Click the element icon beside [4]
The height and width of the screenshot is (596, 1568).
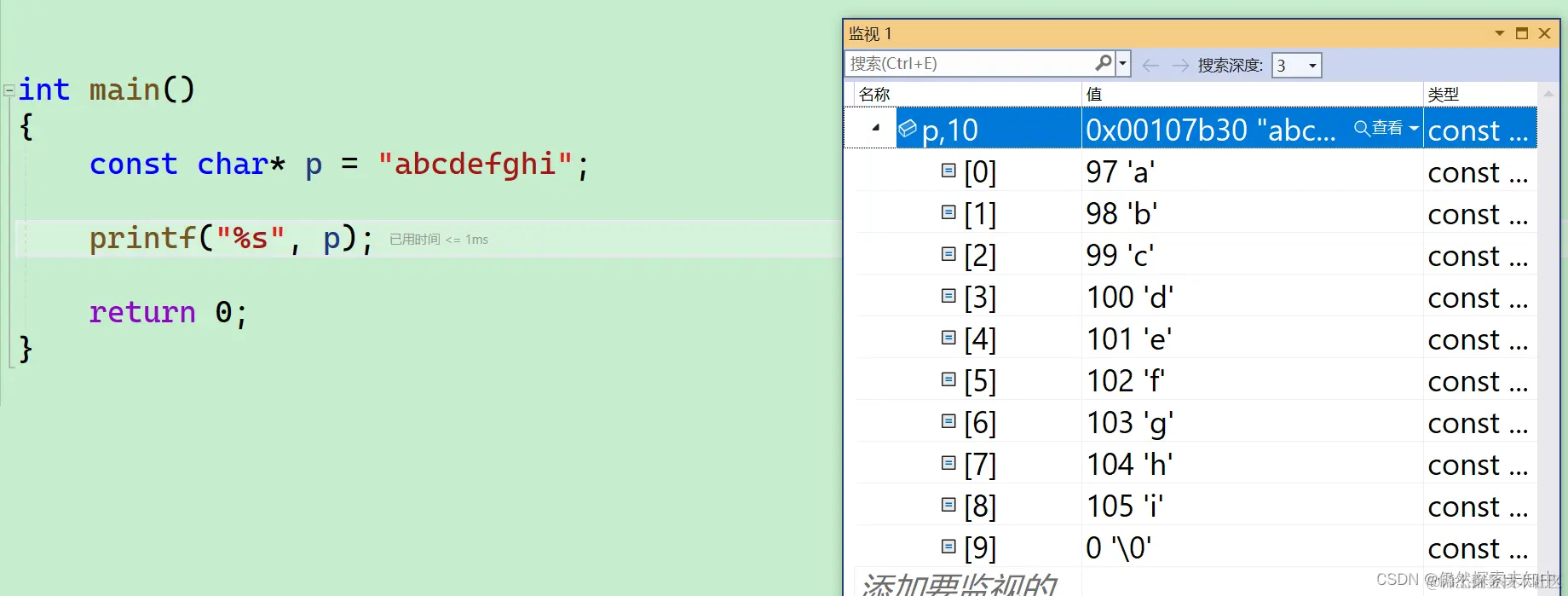click(948, 338)
